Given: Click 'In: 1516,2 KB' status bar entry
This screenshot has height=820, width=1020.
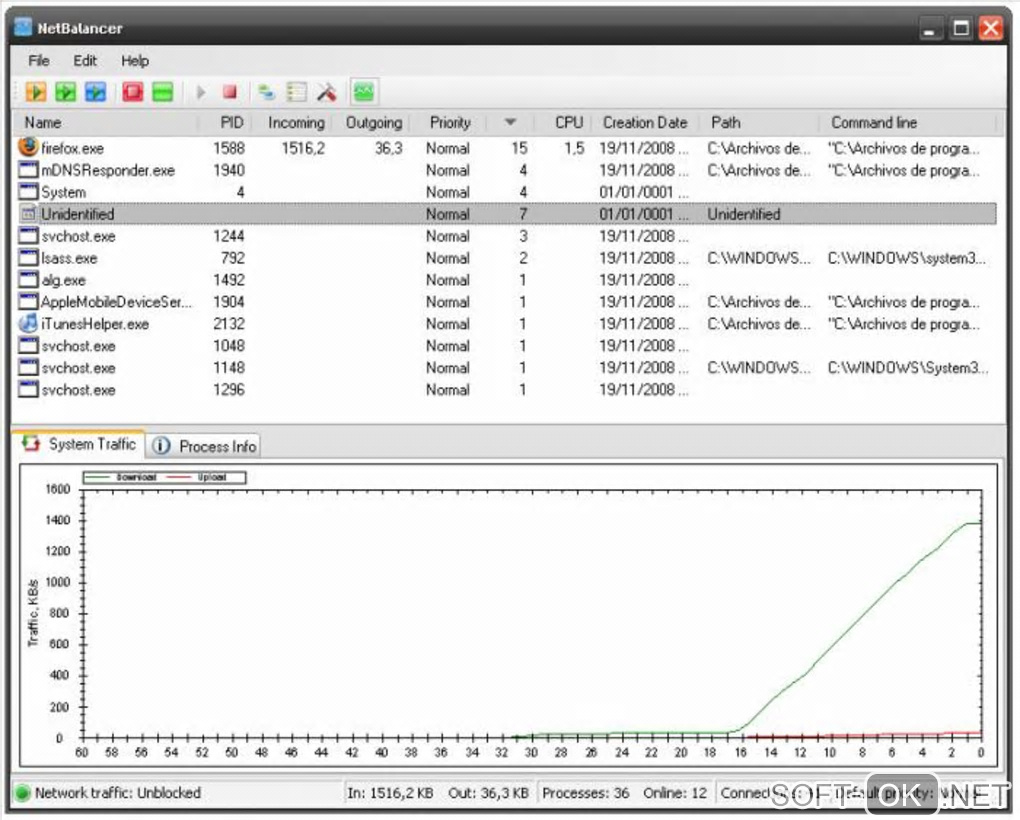Looking at the screenshot, I should (390, 793).
